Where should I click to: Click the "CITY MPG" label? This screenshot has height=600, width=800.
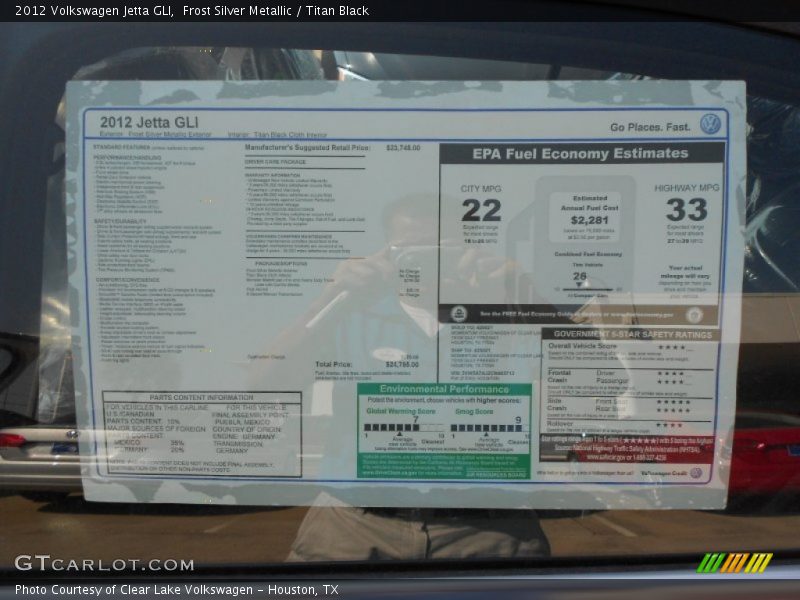click(x=481, y=189)
